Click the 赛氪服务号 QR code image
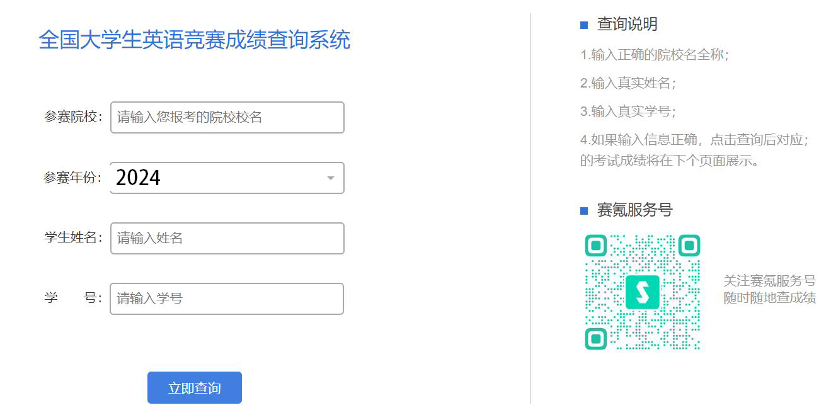The height and width of the screenshot is (410, 832). point(643,292)
